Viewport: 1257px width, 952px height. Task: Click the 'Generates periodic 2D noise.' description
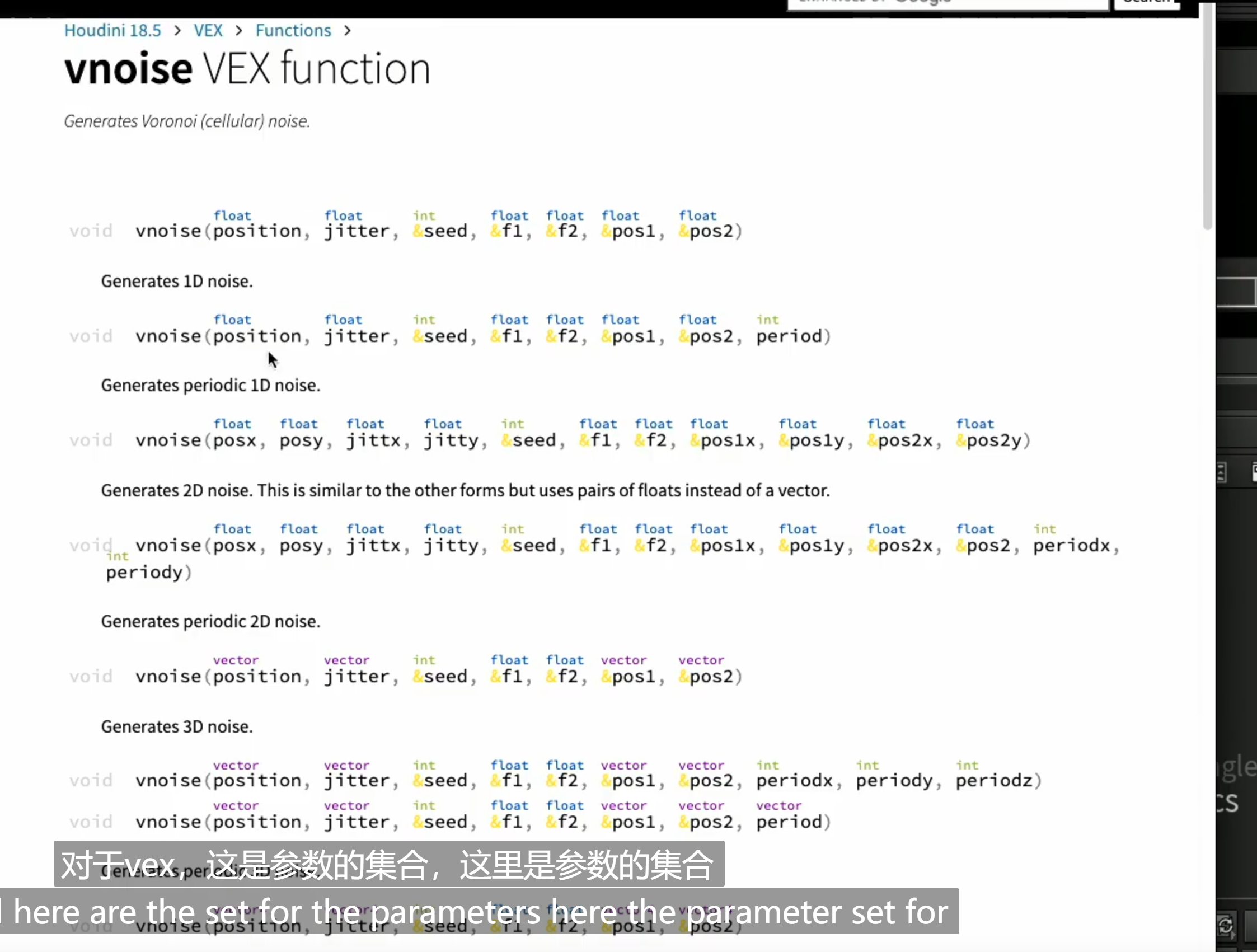tap(211, 621)
